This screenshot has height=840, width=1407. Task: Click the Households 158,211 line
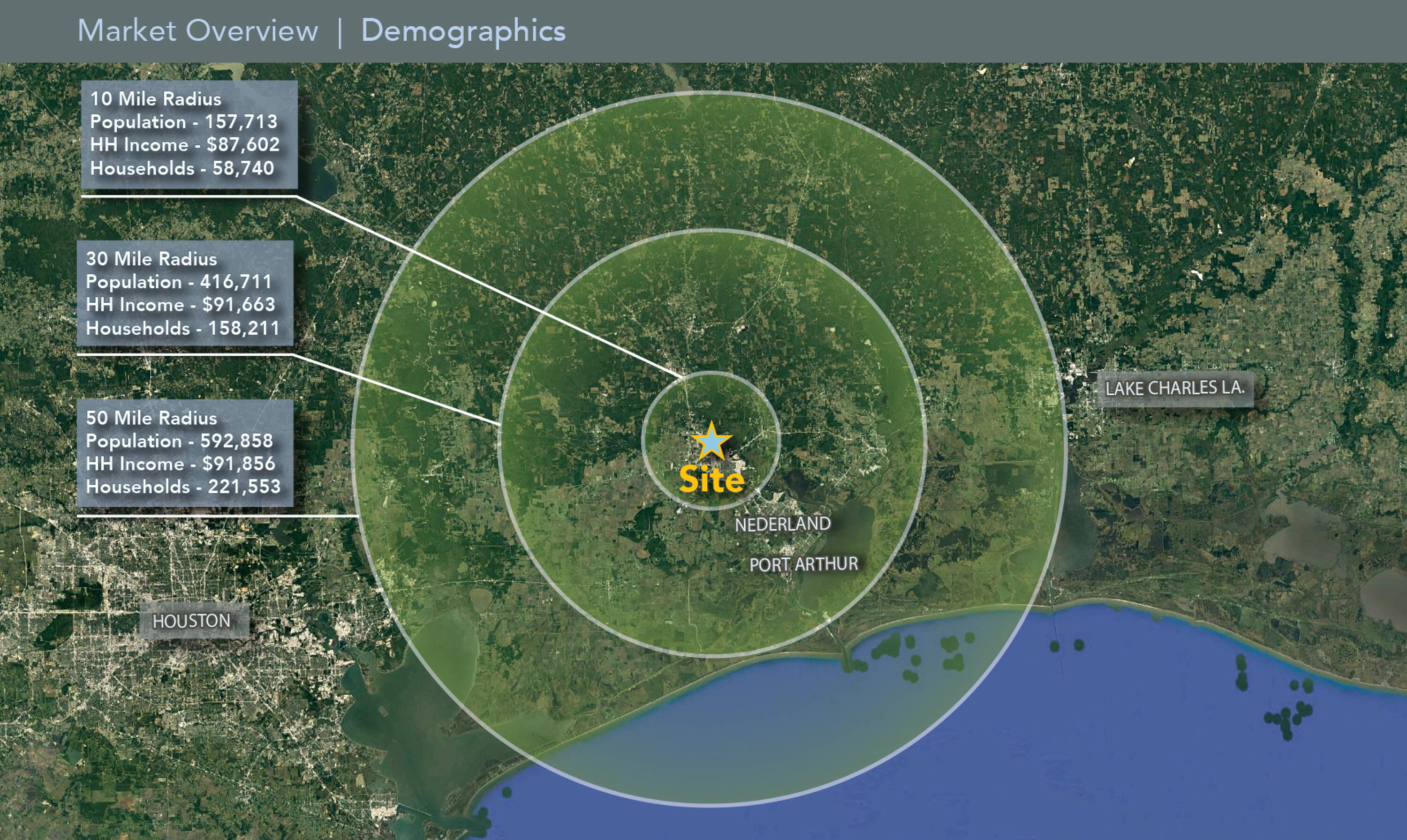[182, 328]
